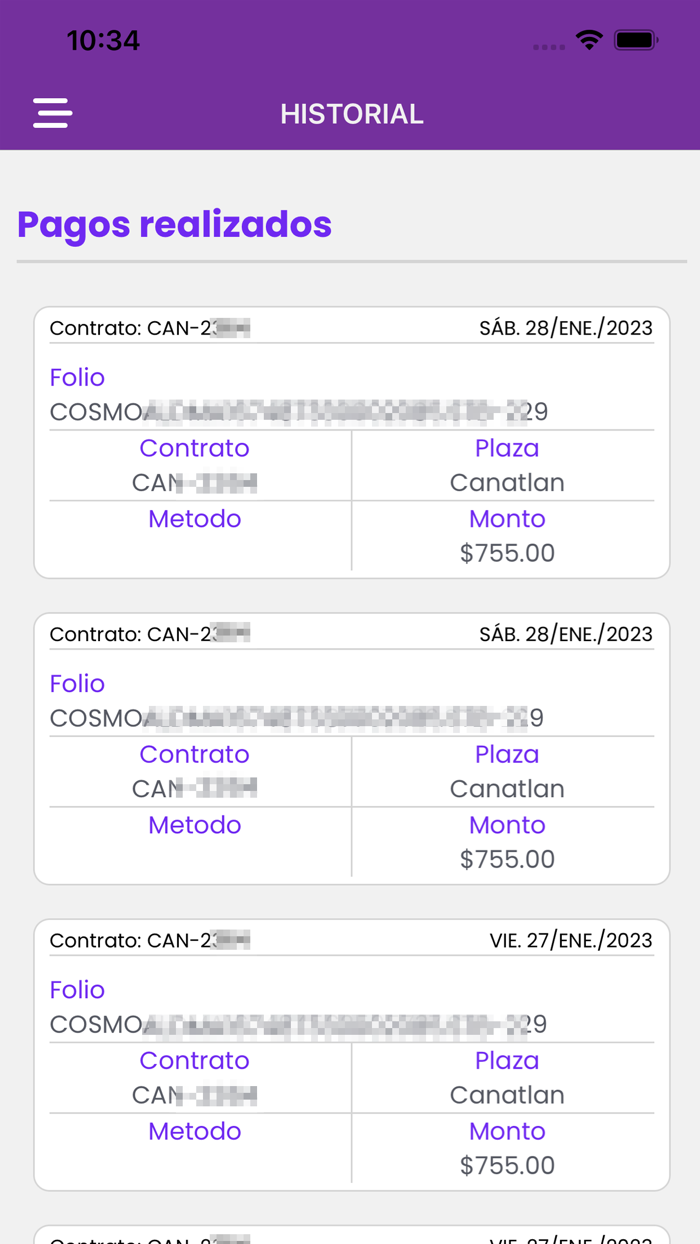Tap the cellular signal dots icon
The width and height of the screenshot is (700, 1244).
[x=549, y=45]
